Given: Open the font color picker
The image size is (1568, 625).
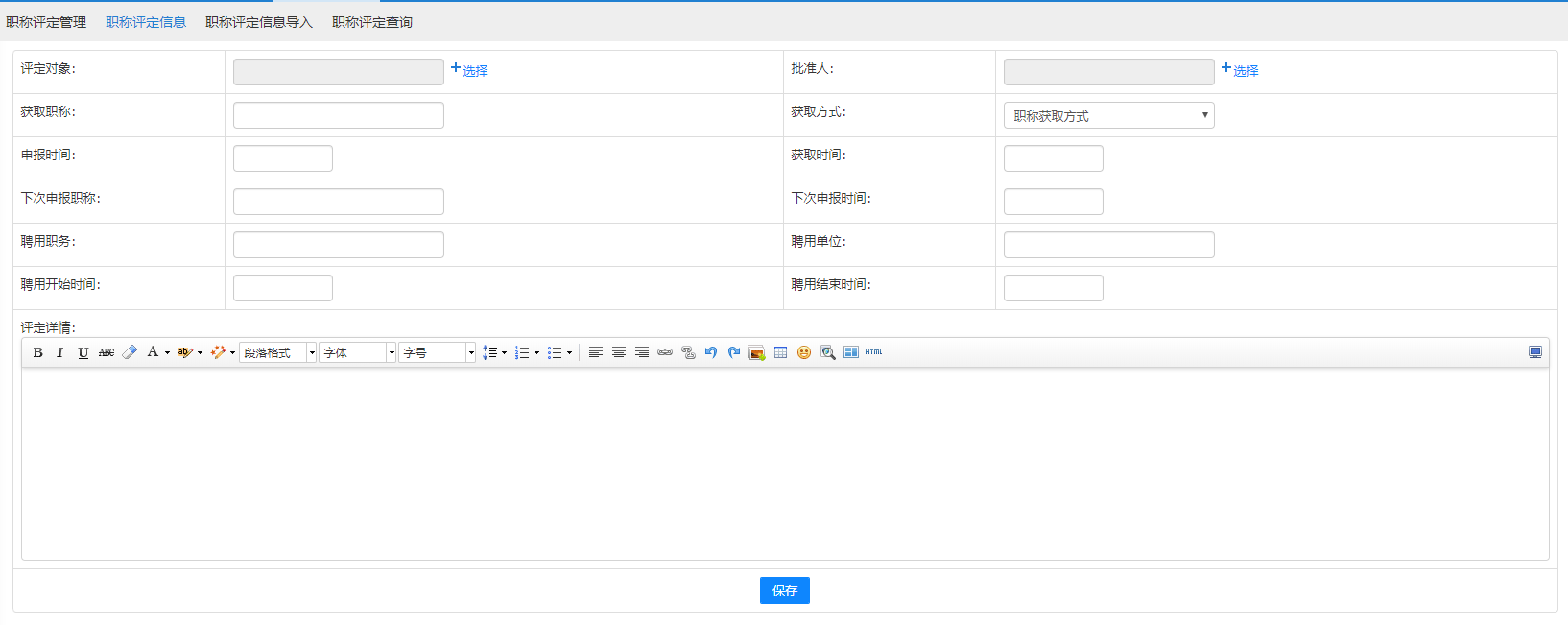Looking at the screenshot, I should click(x=157, y=352).
